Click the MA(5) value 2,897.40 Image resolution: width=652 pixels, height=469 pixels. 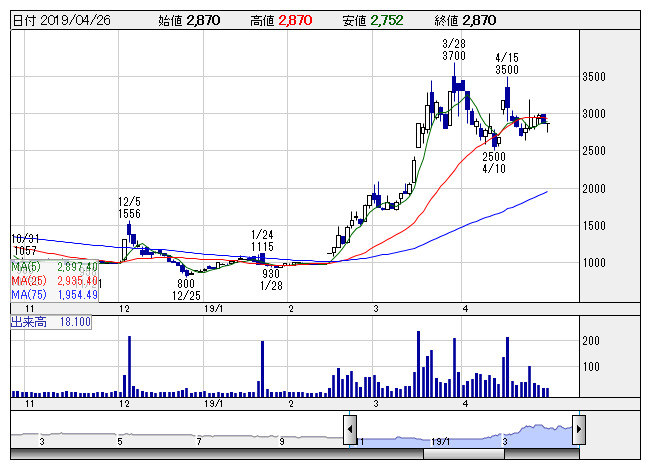point(77,267)
